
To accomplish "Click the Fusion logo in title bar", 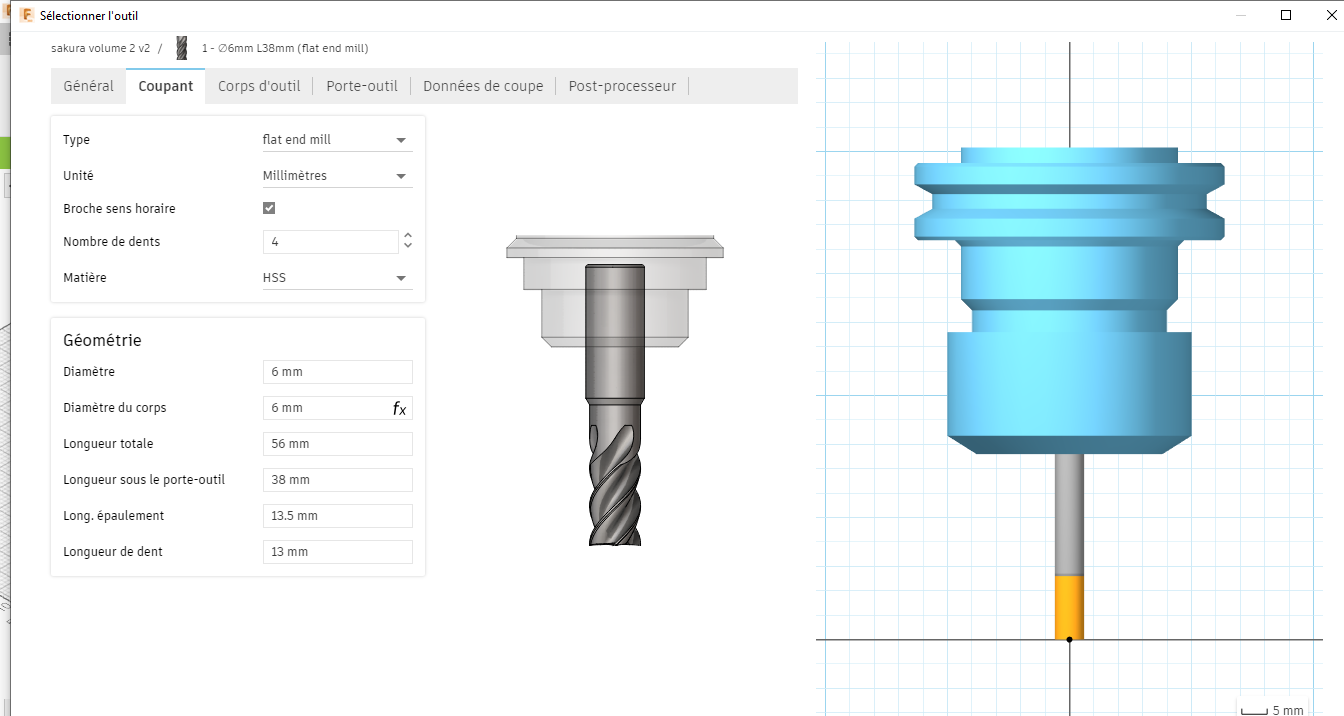I will [x=26, y=15].
